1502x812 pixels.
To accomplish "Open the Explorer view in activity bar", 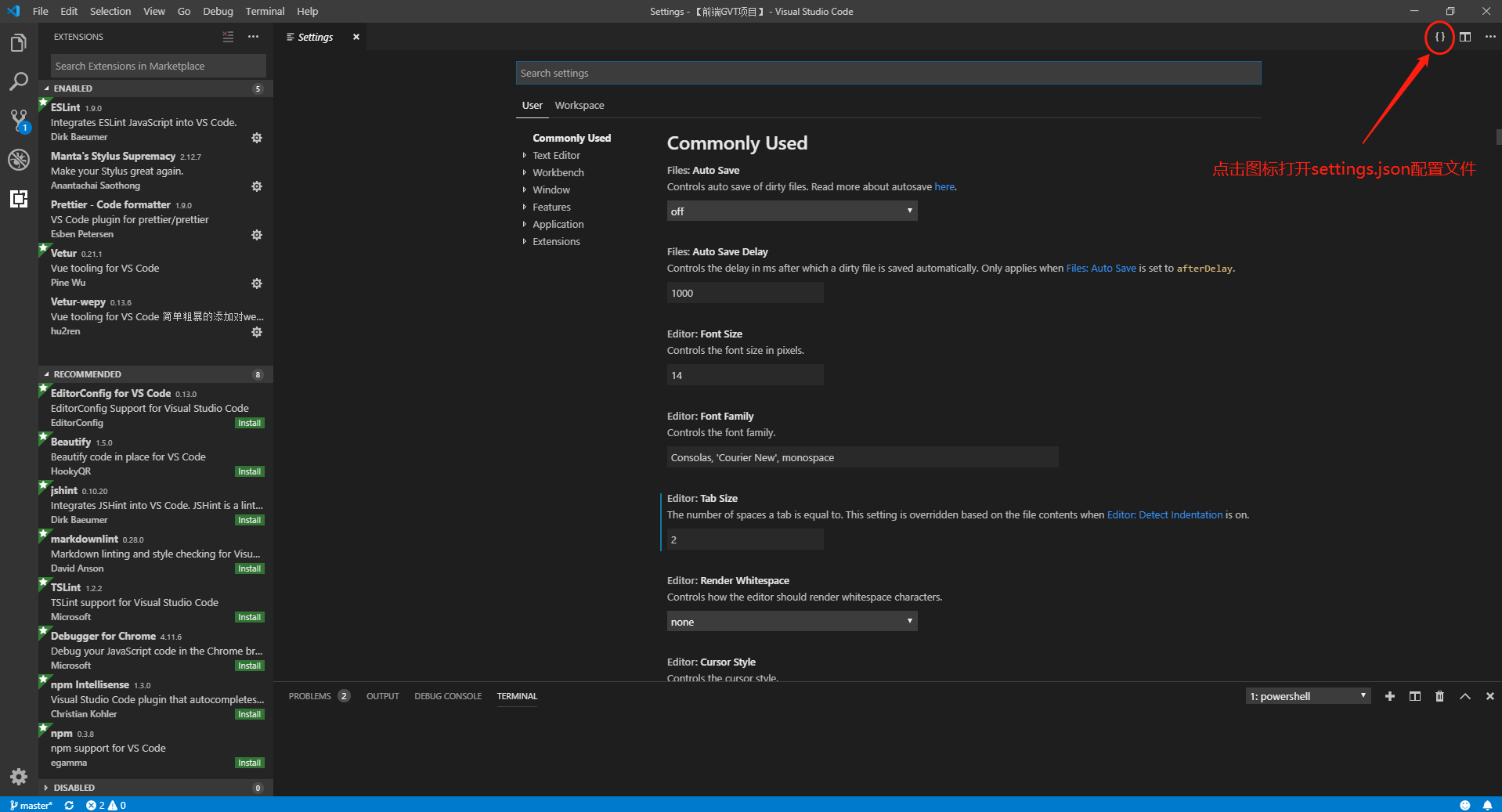I will point(19,43).
